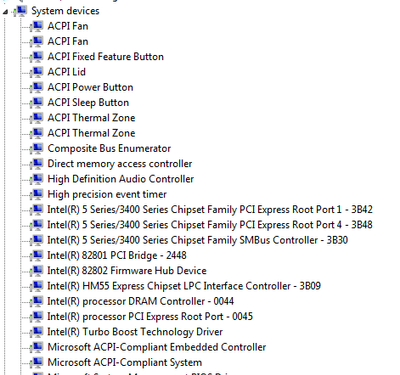400x375 pixels.
Task: Click the System devices category icon
Action: tap(20, 11)
